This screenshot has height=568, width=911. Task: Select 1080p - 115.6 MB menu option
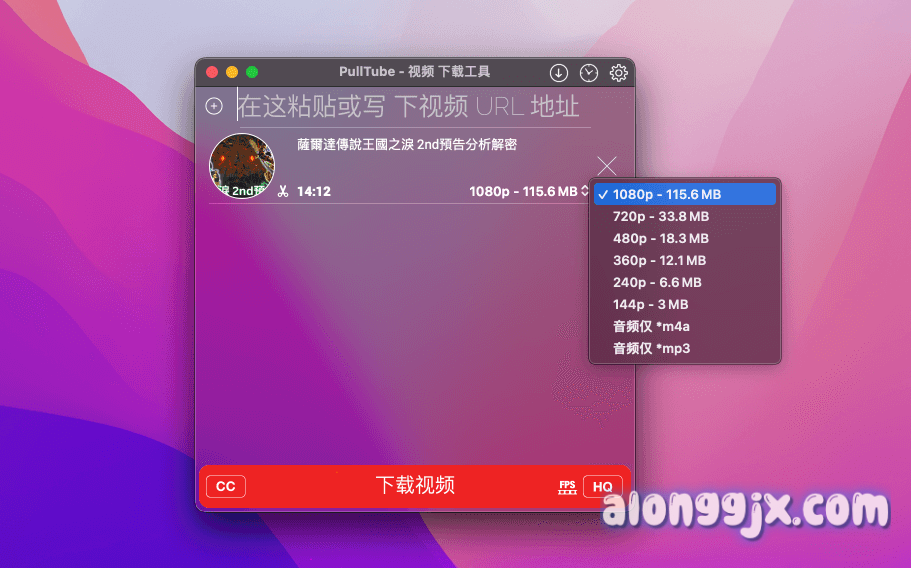[x=685, y=194]
